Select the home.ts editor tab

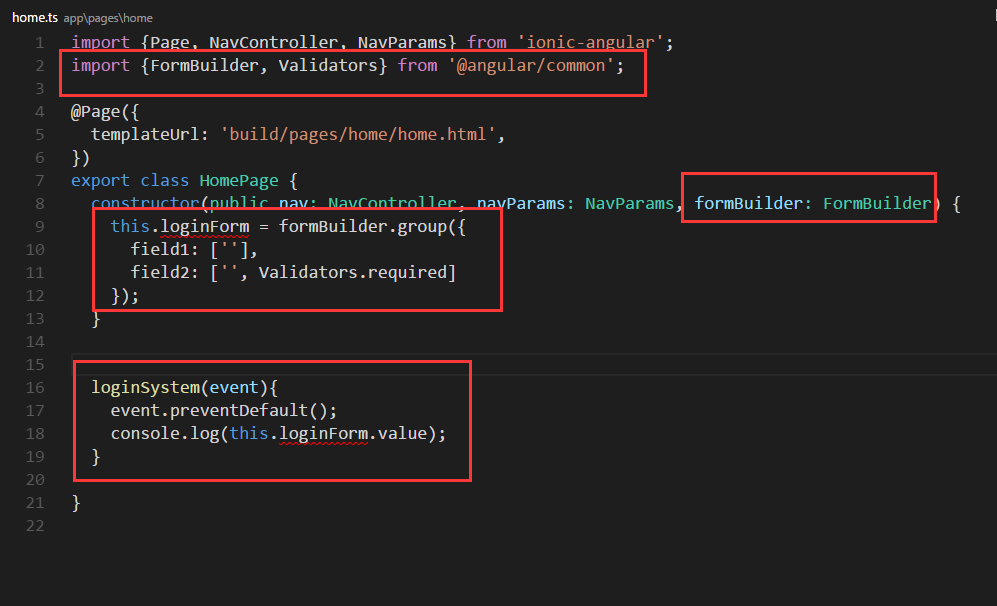[34, 18]
